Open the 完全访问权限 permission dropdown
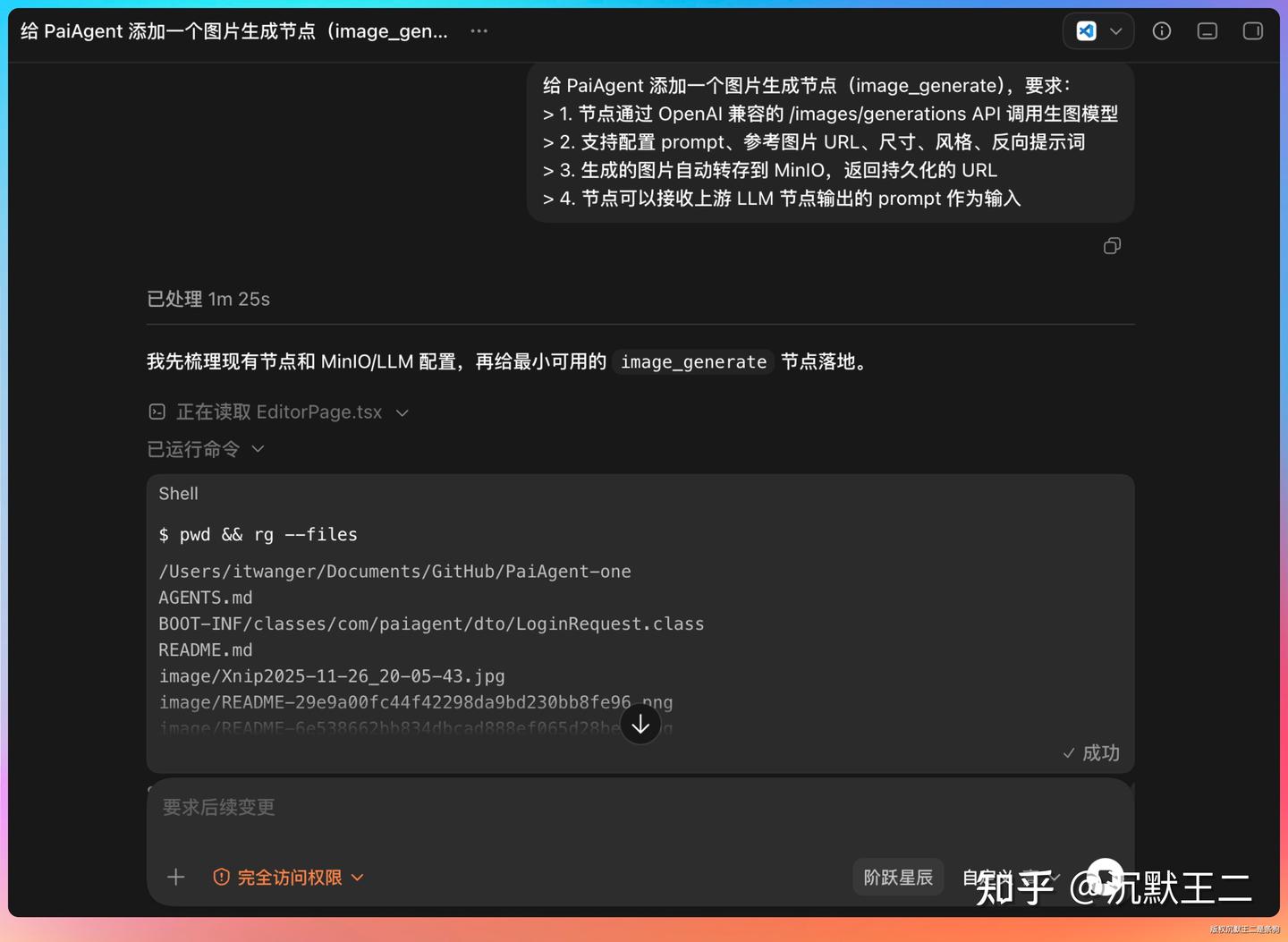The height and width of the screenshot is (942, 1288). tap(289, 878)
